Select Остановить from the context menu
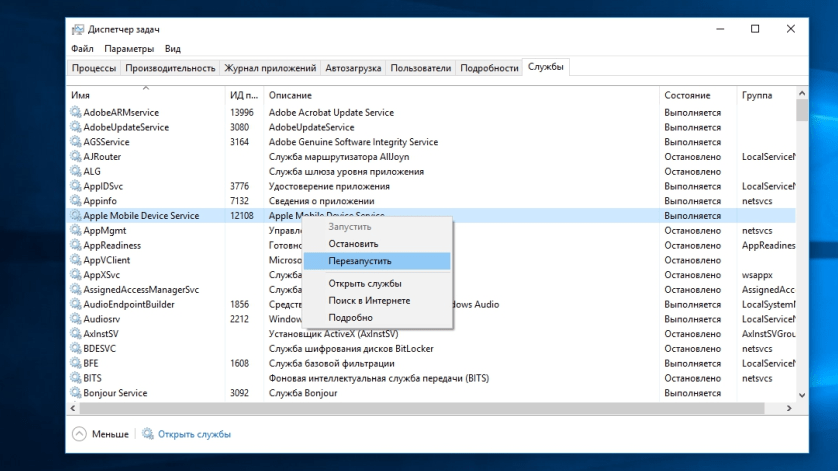Viewport: 838px width, 471px height. coord(353,244)
